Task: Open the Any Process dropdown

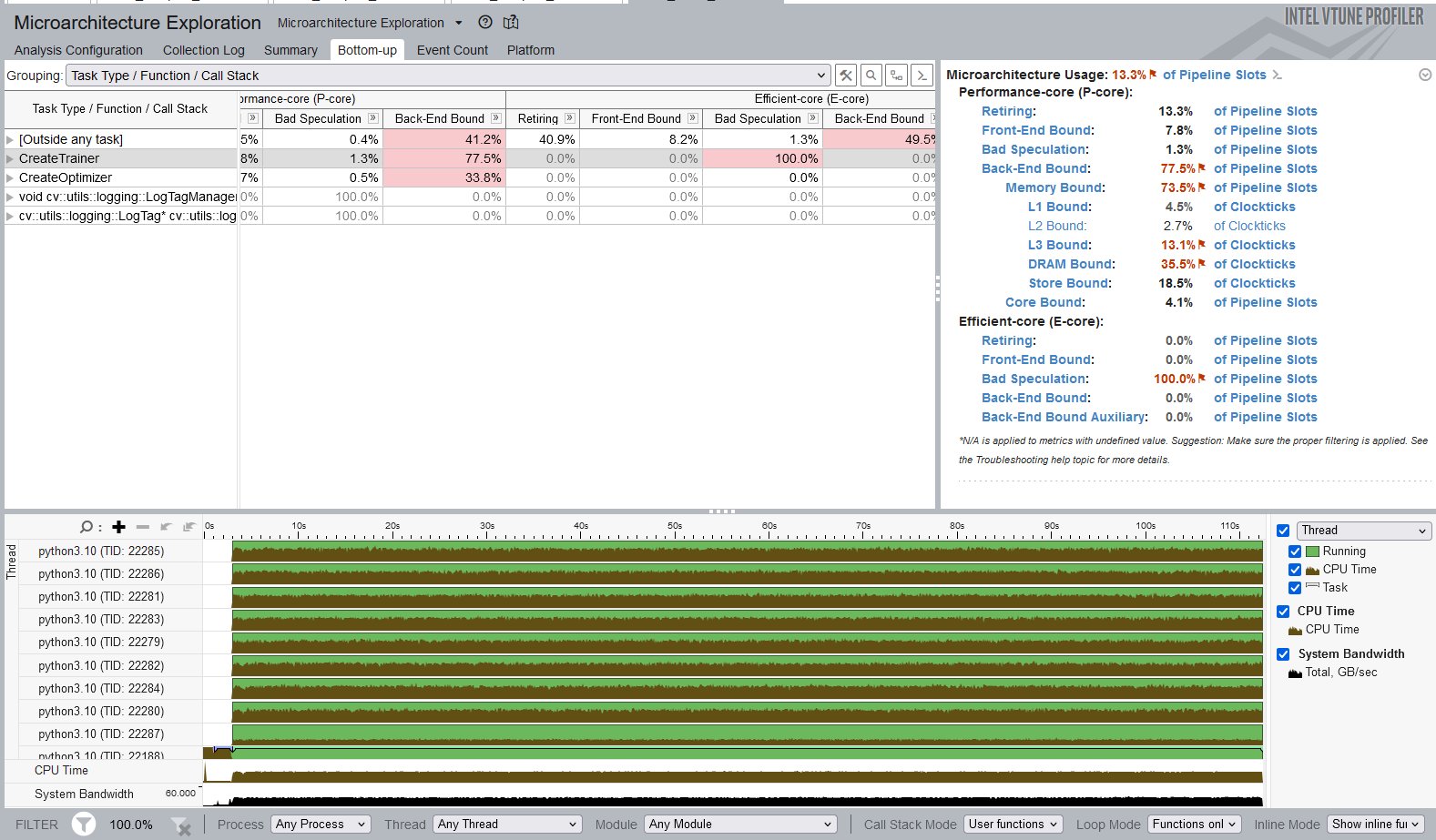Action: [321, 825]
